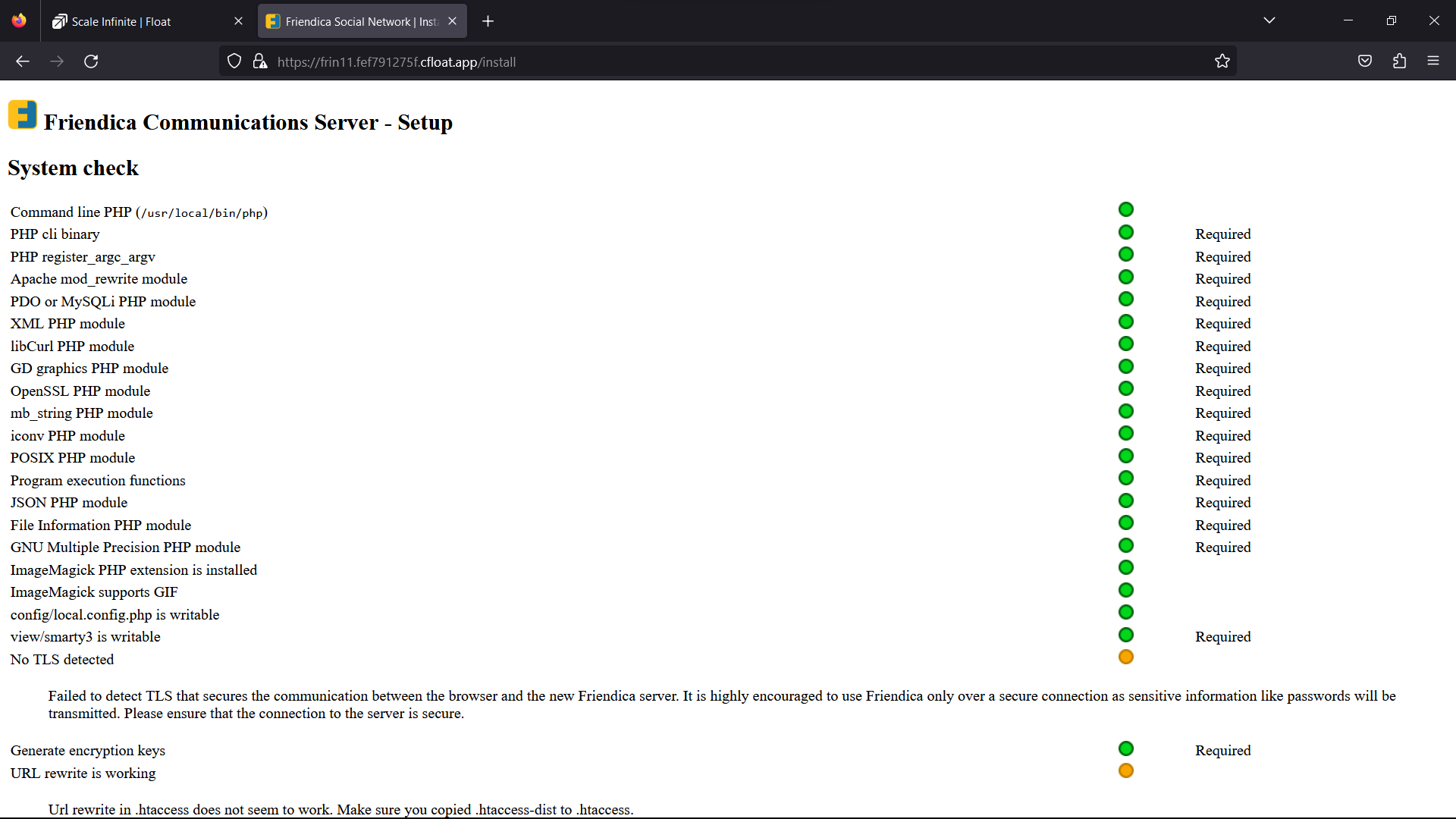Click green status for config/local.config.php writable
The image size is (1456, 819).
tap(1126, 612)
